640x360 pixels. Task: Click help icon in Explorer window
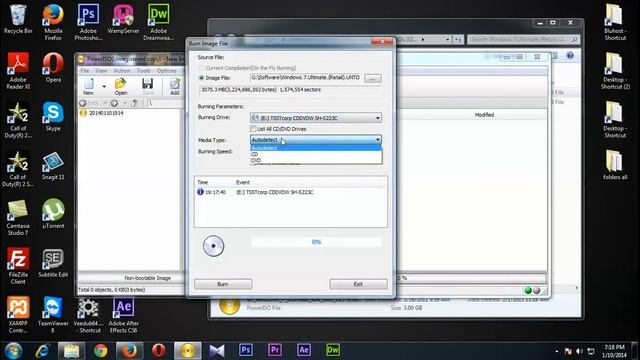[570, 56]
